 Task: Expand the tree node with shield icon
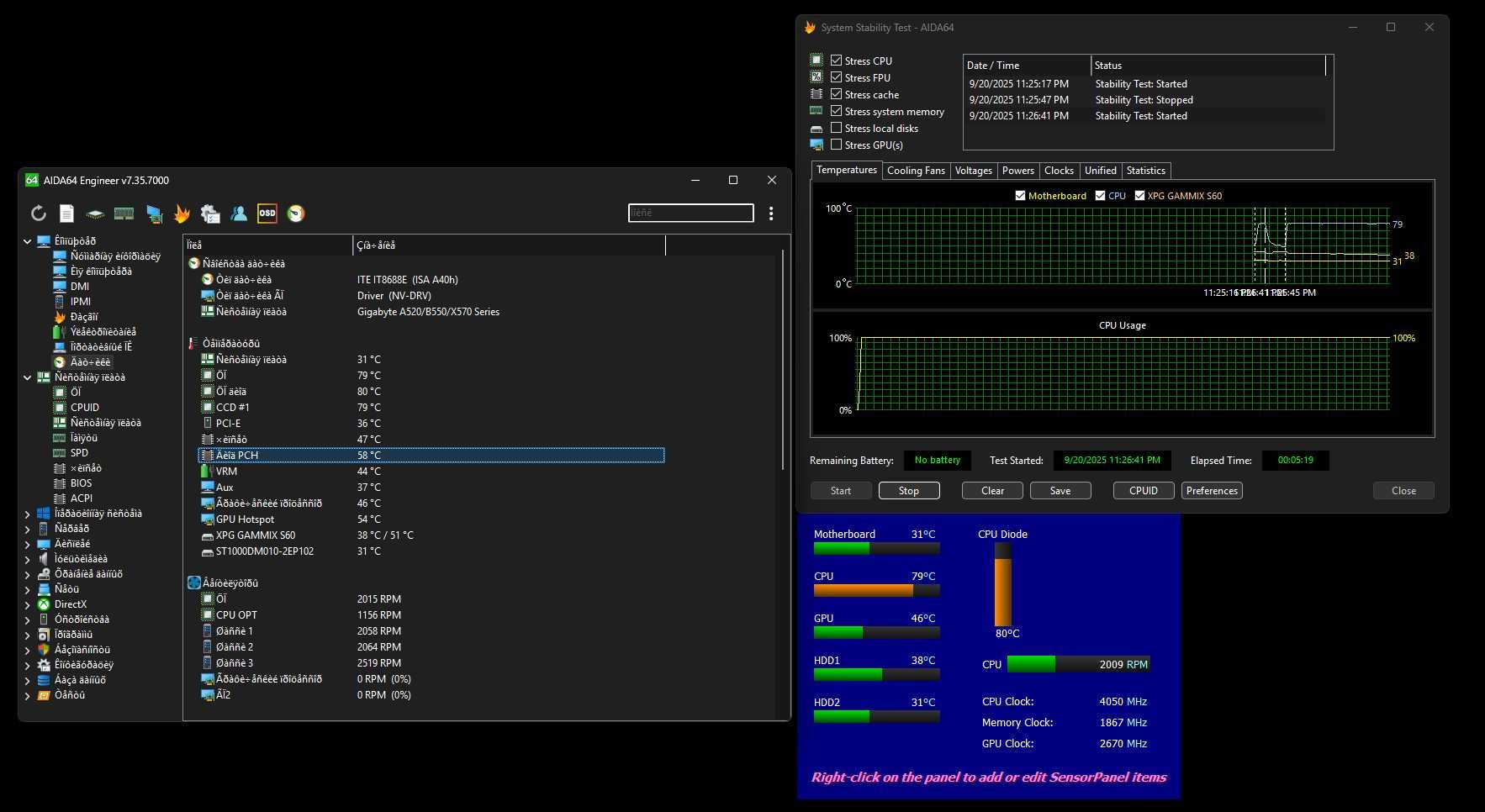tap(28, 650)
